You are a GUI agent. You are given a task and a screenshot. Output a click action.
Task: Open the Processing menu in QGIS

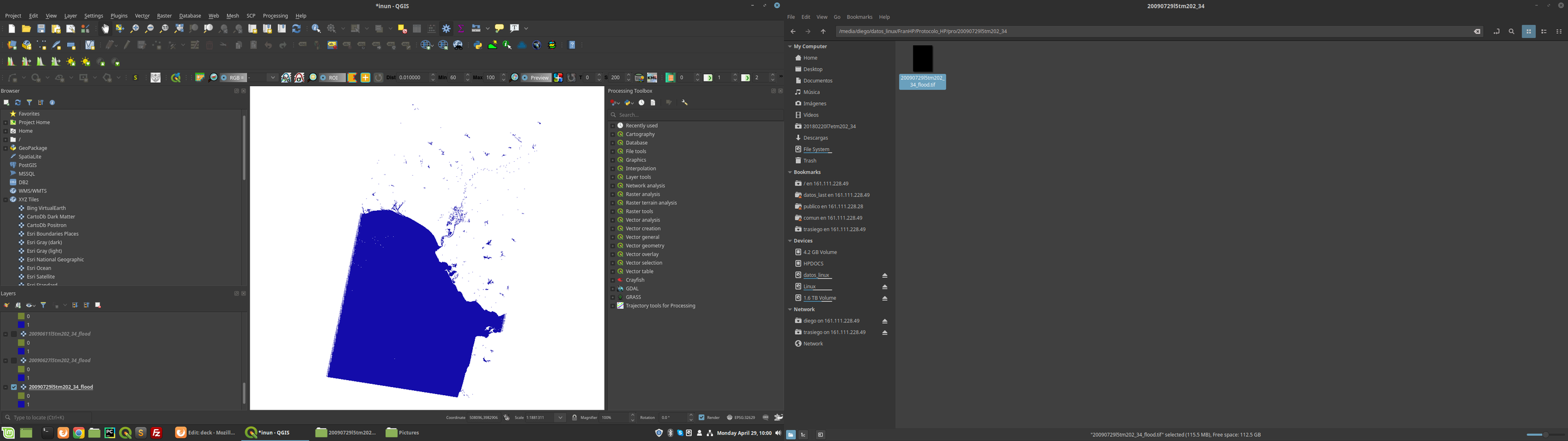[x=275, y=16]
